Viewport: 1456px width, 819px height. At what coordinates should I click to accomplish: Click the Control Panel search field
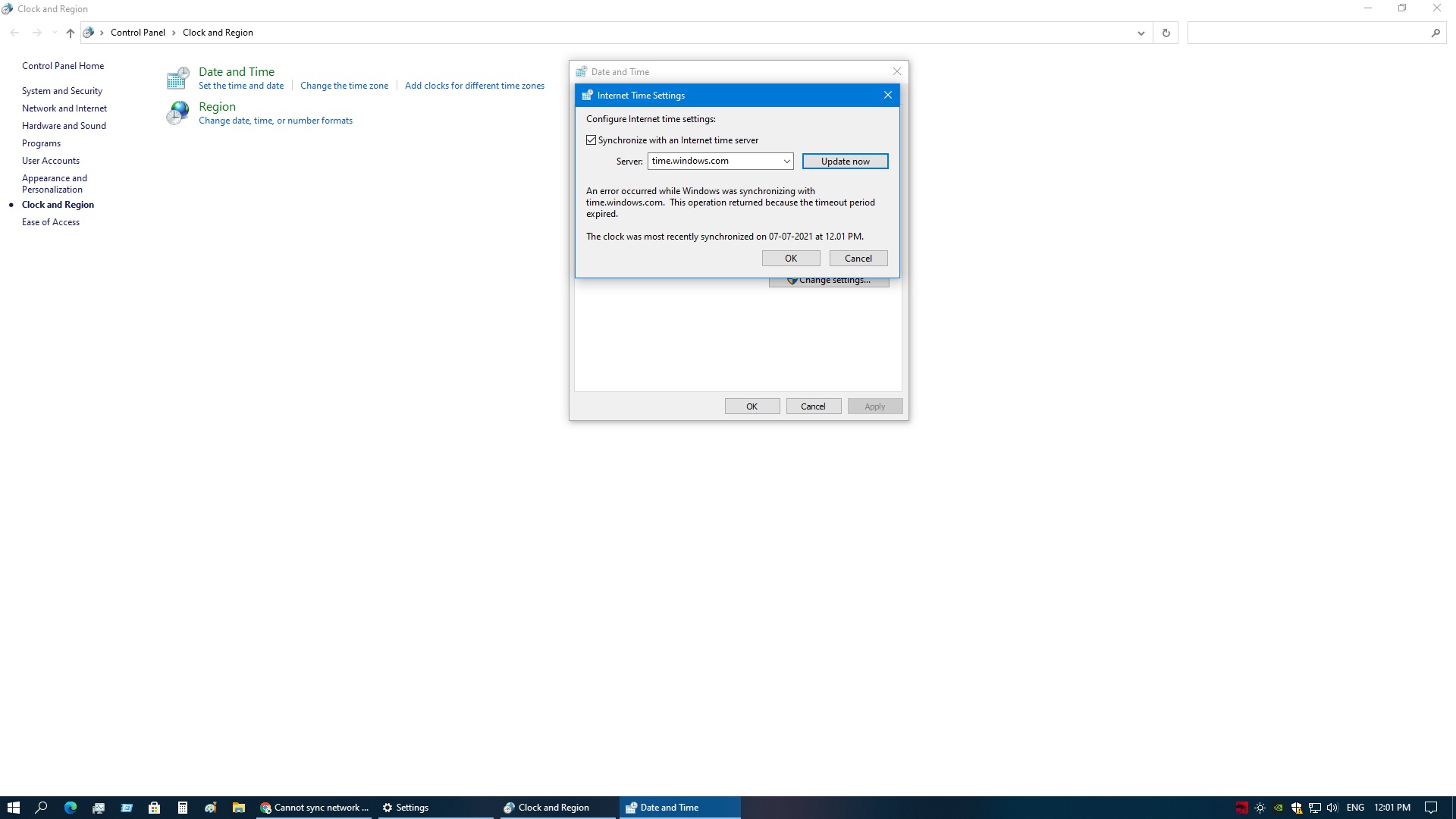tap(1308, 33)
